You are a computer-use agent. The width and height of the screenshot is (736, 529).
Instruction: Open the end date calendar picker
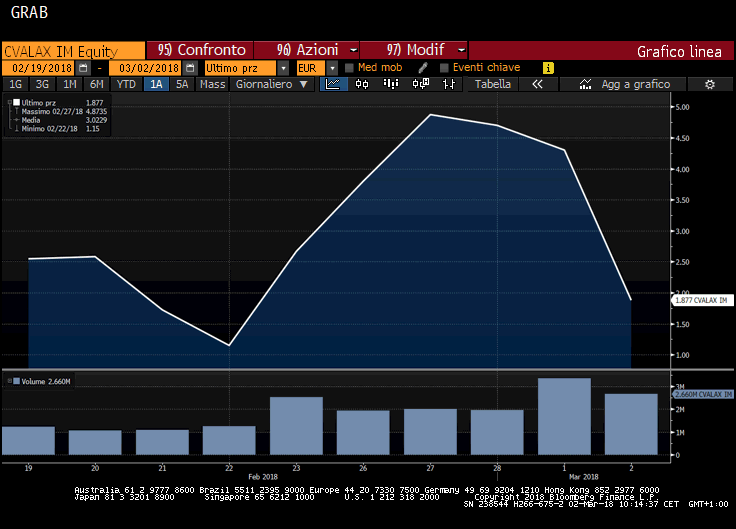pyautogui.click(x=191, y=68)
